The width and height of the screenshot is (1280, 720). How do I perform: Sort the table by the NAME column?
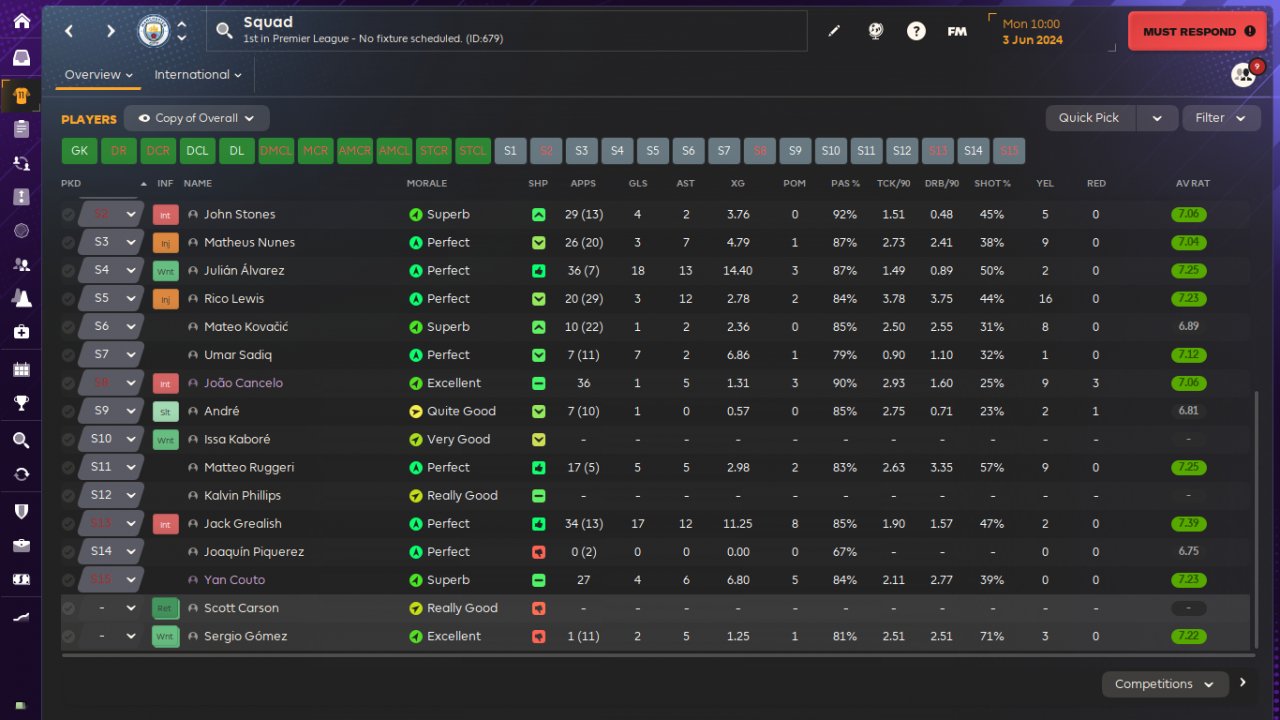198,184
